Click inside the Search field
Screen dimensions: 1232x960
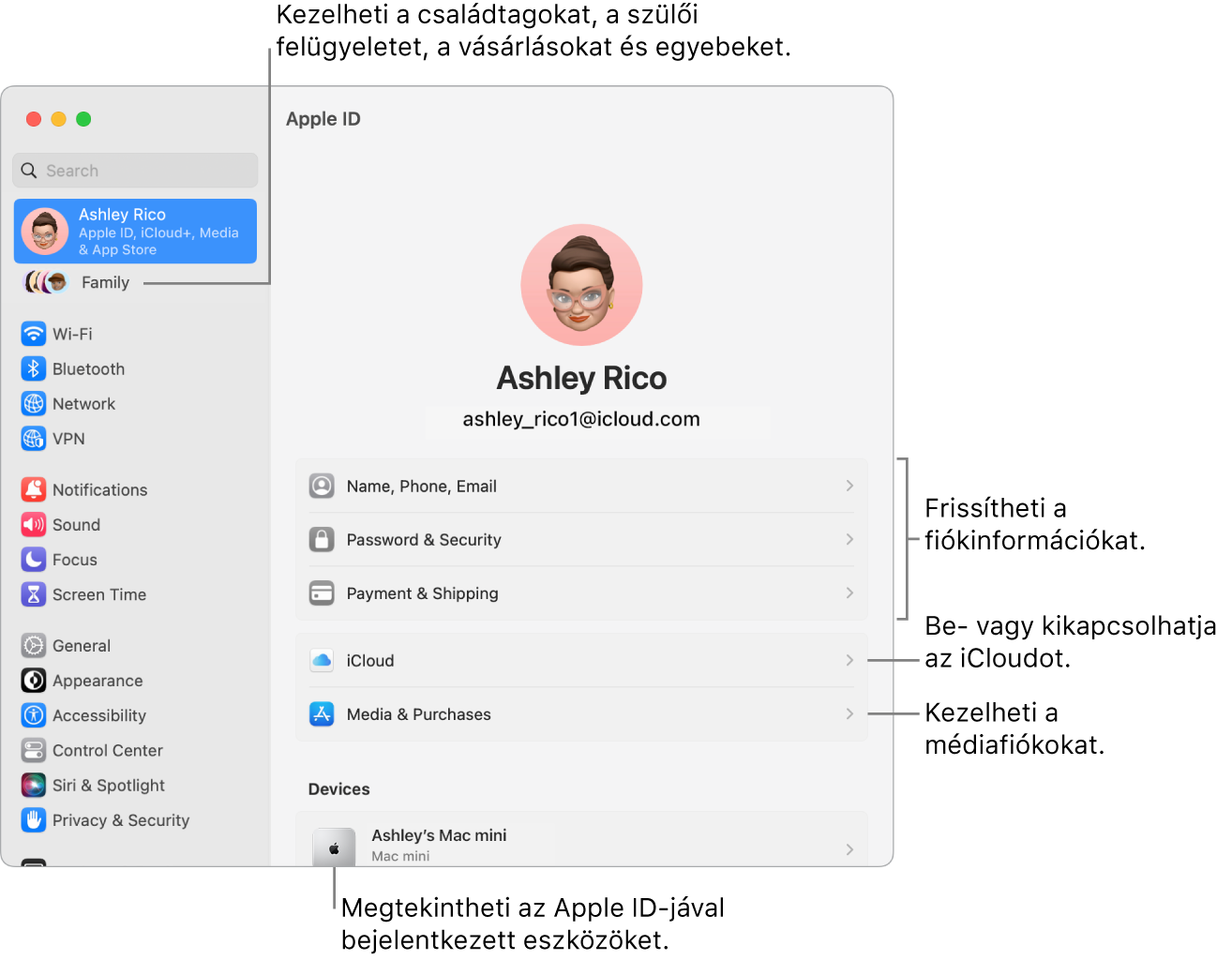135,170
